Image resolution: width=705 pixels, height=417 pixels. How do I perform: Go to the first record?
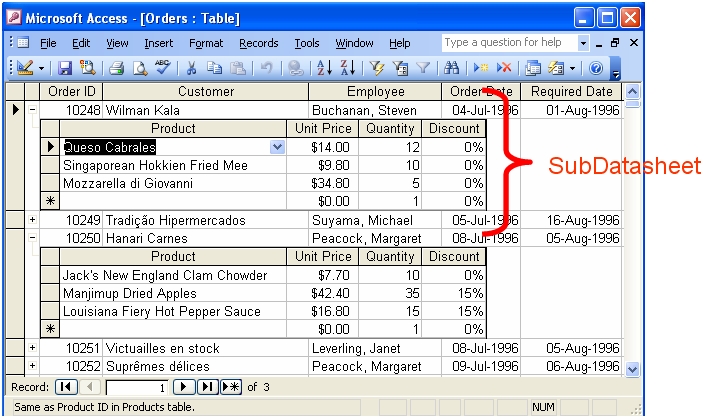pyautogui.click(x=66, y=387)
